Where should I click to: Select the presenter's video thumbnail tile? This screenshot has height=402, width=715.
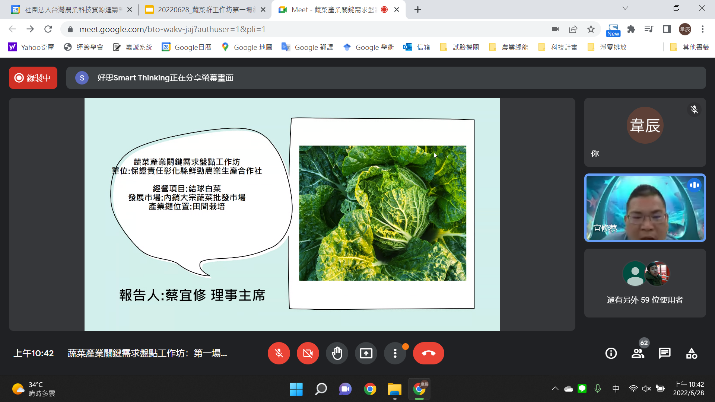point(643,207)
